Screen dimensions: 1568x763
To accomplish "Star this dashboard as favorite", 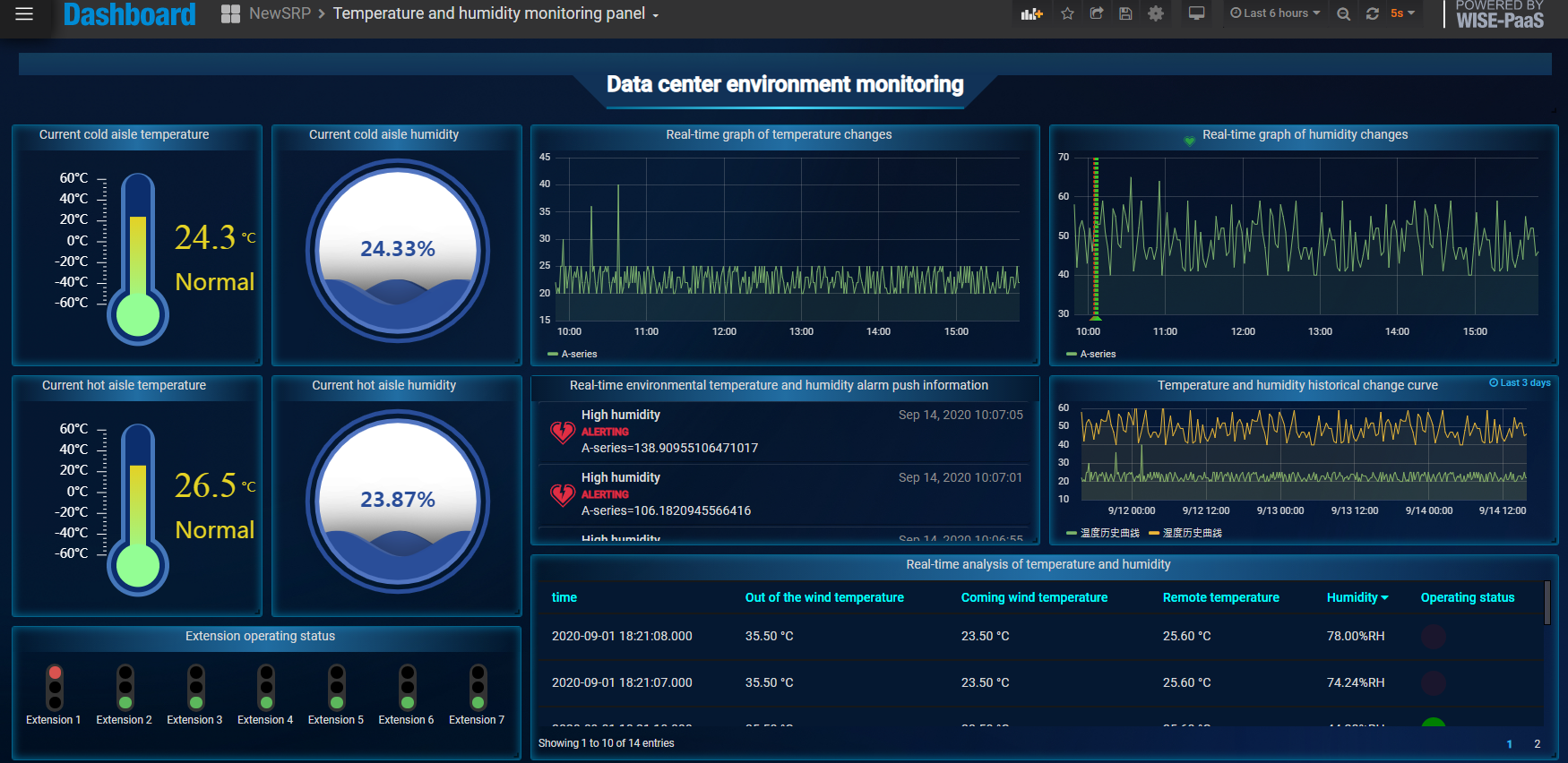I will (1067, 14).
